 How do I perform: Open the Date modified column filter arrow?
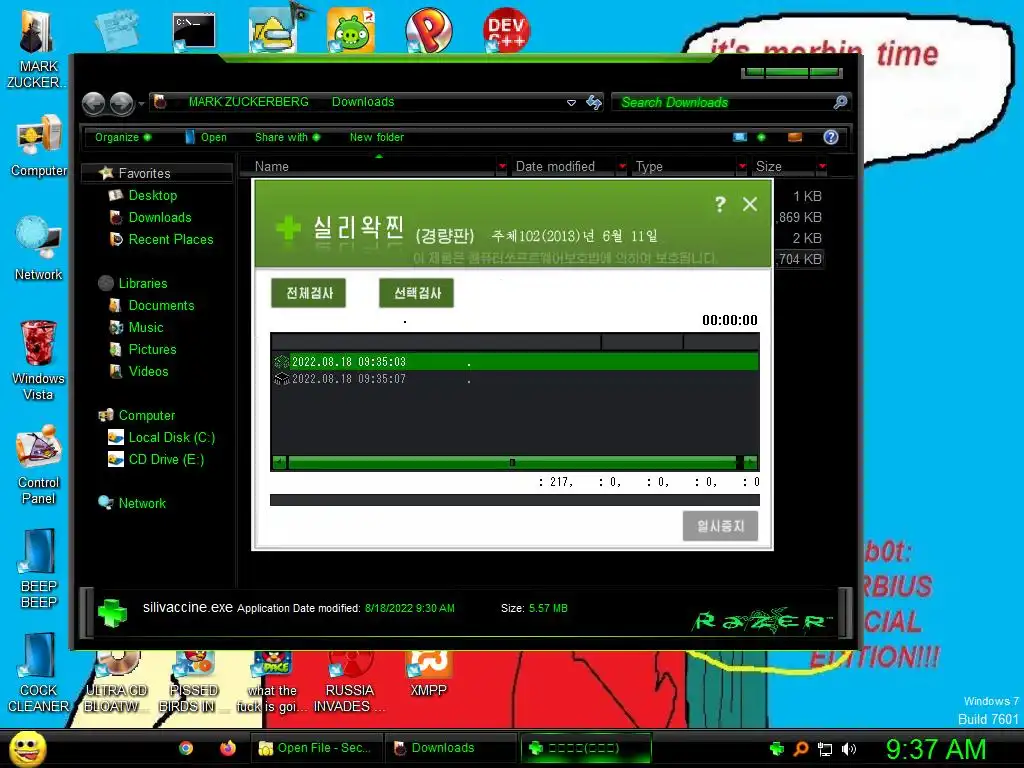(x=622, y=167)
